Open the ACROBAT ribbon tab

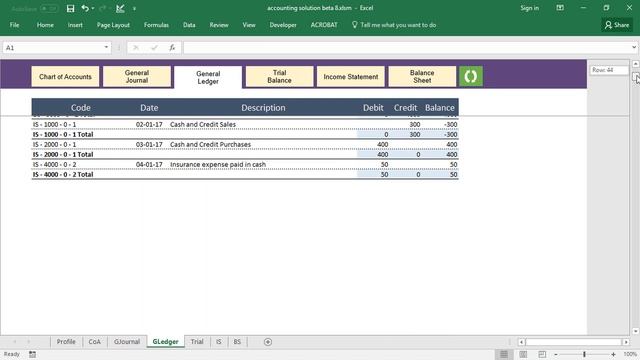click(324, 25)
